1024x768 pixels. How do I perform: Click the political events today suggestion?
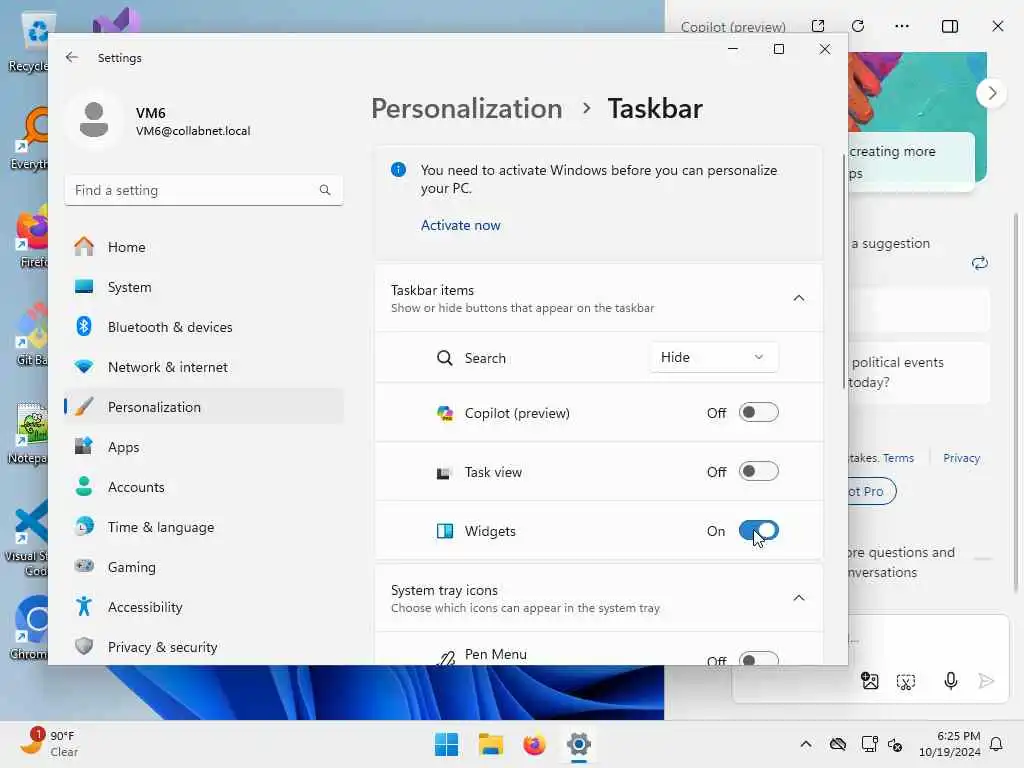pyautogui.click(x=919, y=372)
